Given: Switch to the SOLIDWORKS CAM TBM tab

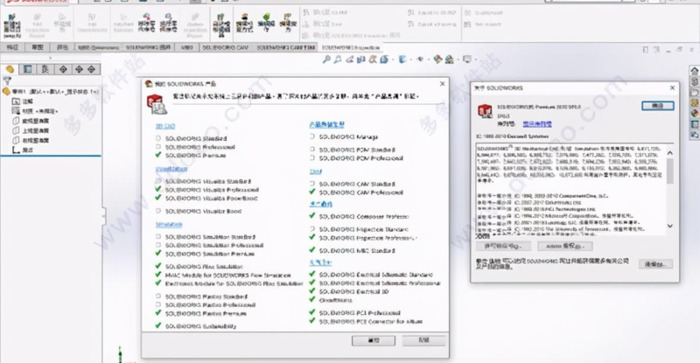Looking at the screenshot, I should point(285,47).
